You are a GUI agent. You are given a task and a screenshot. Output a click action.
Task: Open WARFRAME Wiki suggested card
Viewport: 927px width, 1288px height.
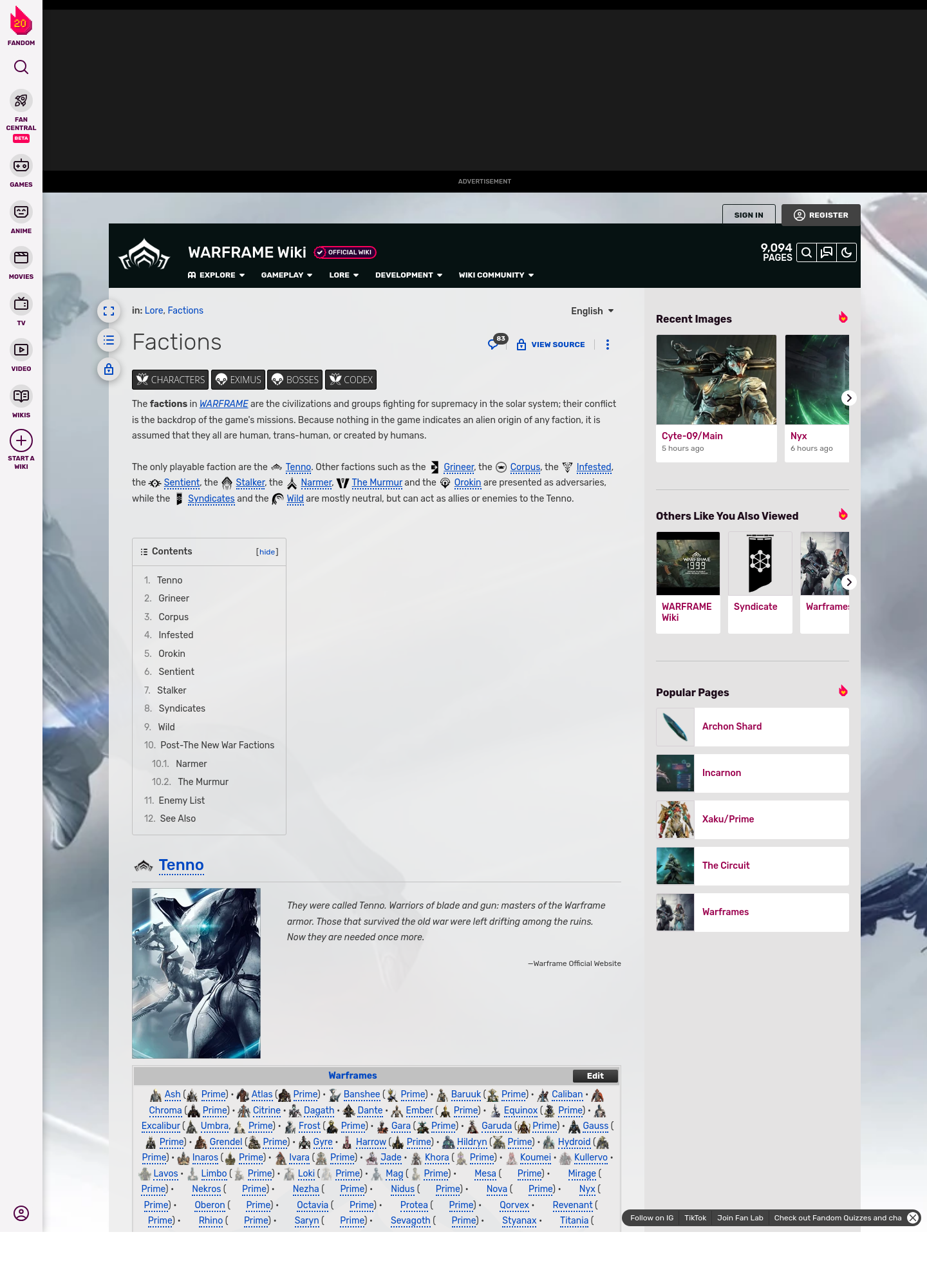(688, 582)
